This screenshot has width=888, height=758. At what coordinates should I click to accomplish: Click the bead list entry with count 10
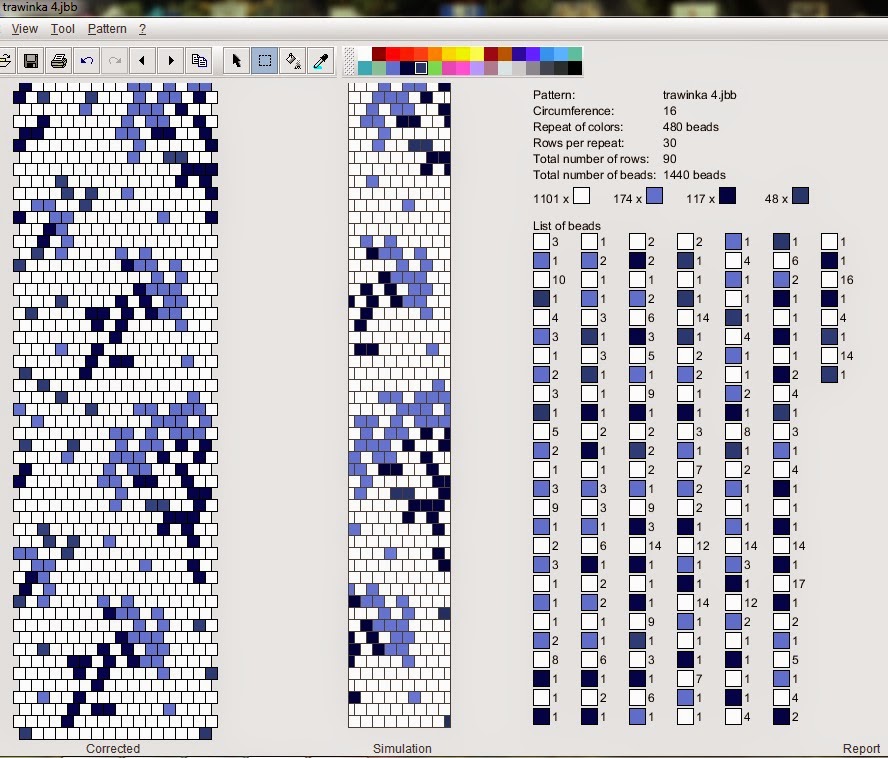[549, 279]
